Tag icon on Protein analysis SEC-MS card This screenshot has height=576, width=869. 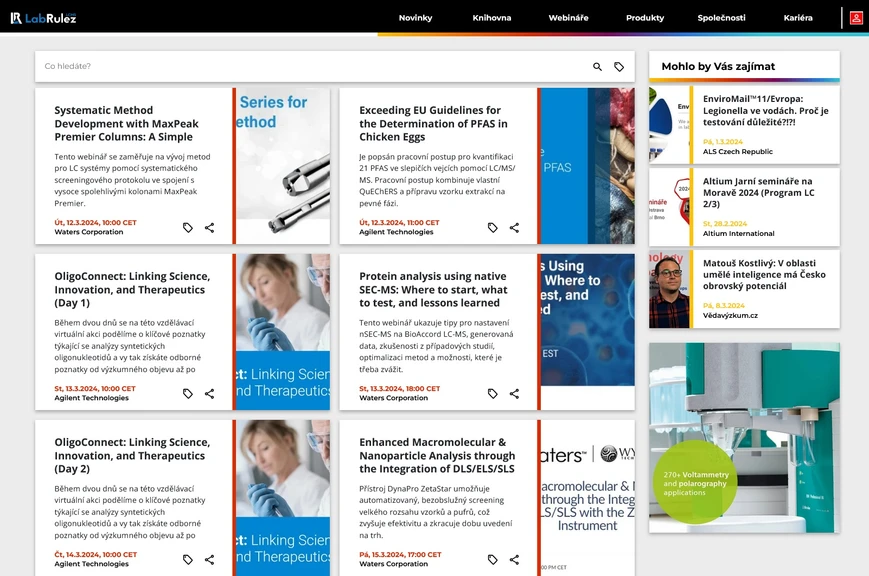[x=493, y=394]
